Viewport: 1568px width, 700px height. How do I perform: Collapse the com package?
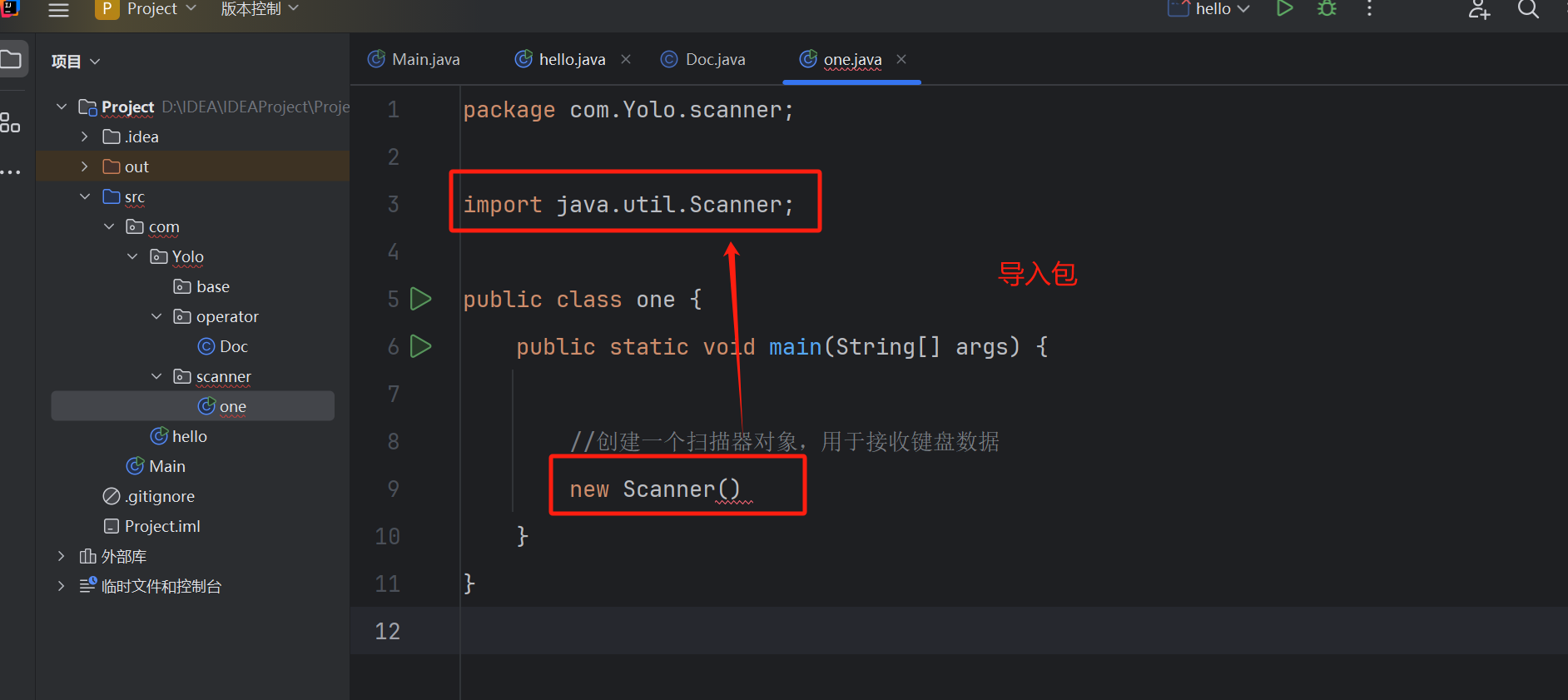(108, 226)
